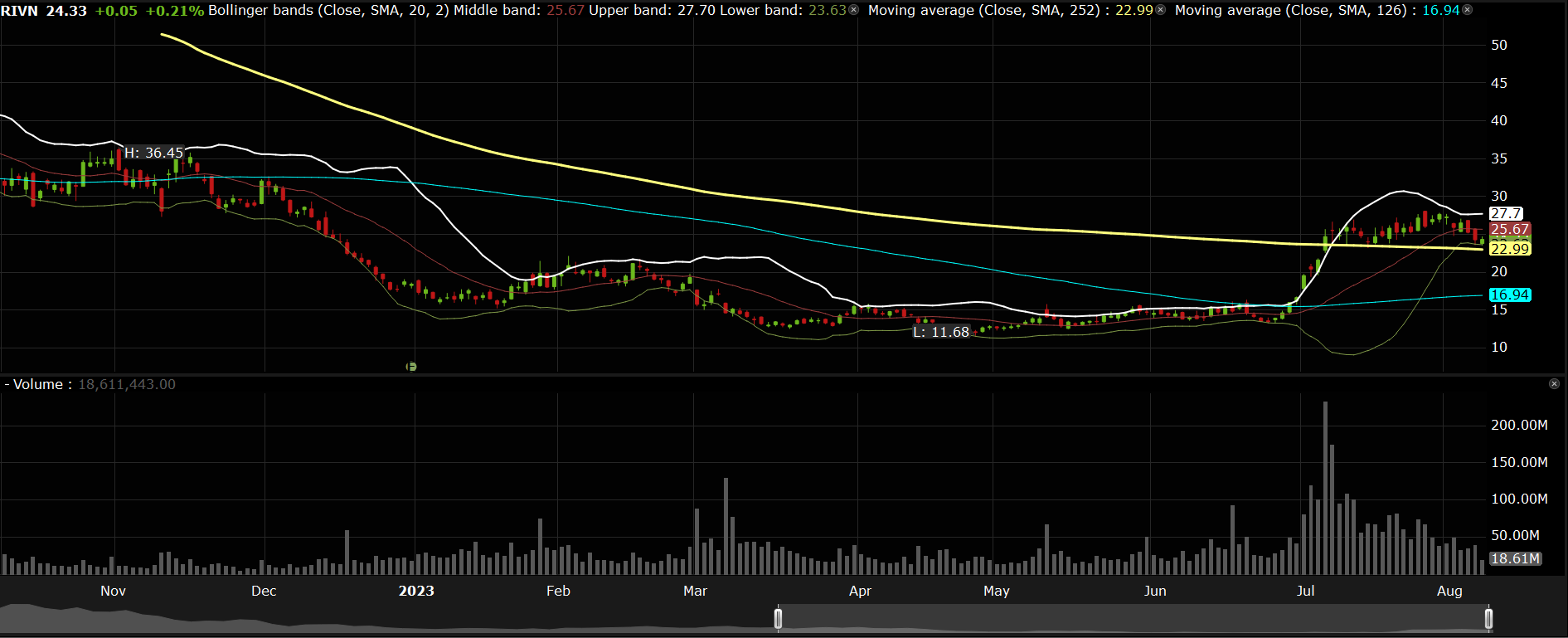Image resolution: width=1568 pixels, height=638 pixels.
Task: Click the 27.7 upper band axis tag
Action: tap(1506, 214)
